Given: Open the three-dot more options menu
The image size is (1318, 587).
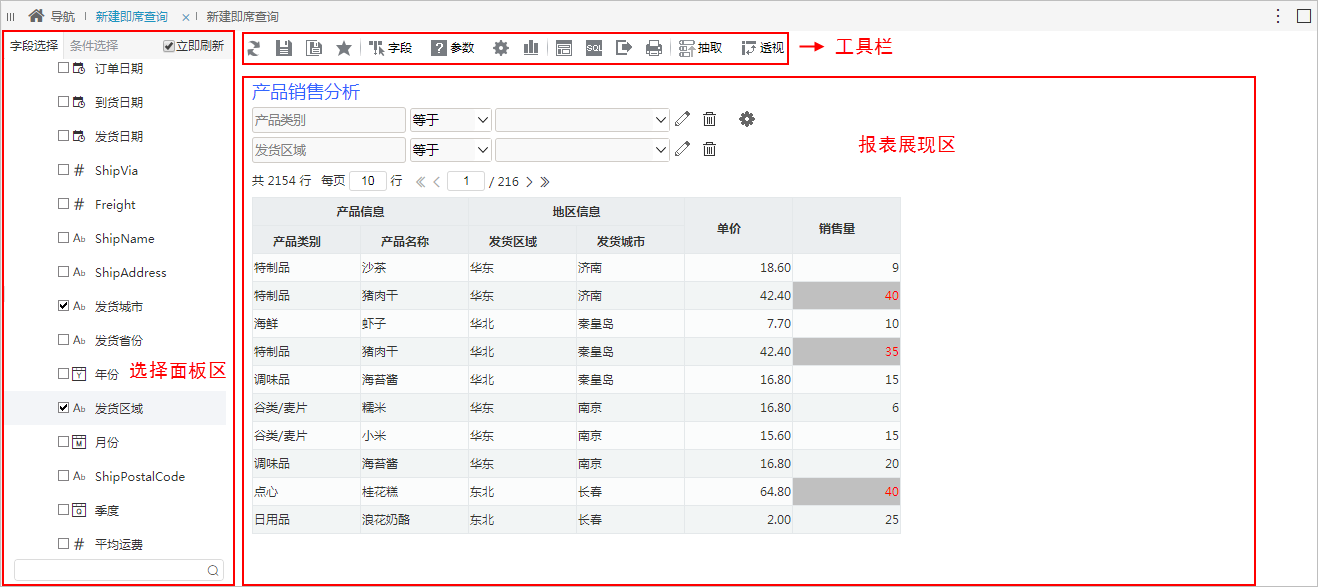Looking at the screenshot, I should point(1278,16).
